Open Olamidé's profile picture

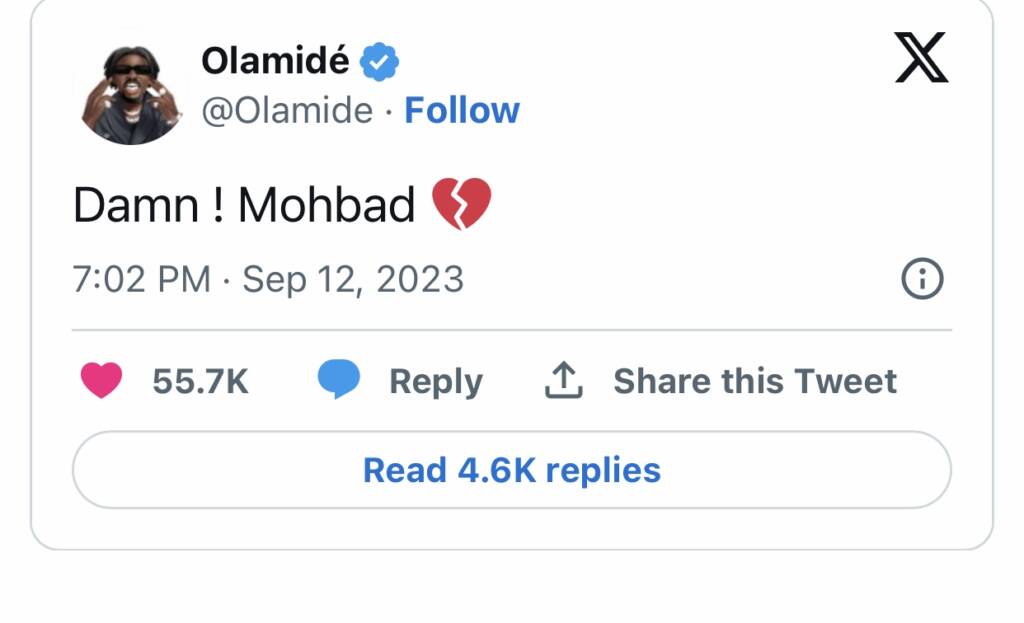(131, 94)
